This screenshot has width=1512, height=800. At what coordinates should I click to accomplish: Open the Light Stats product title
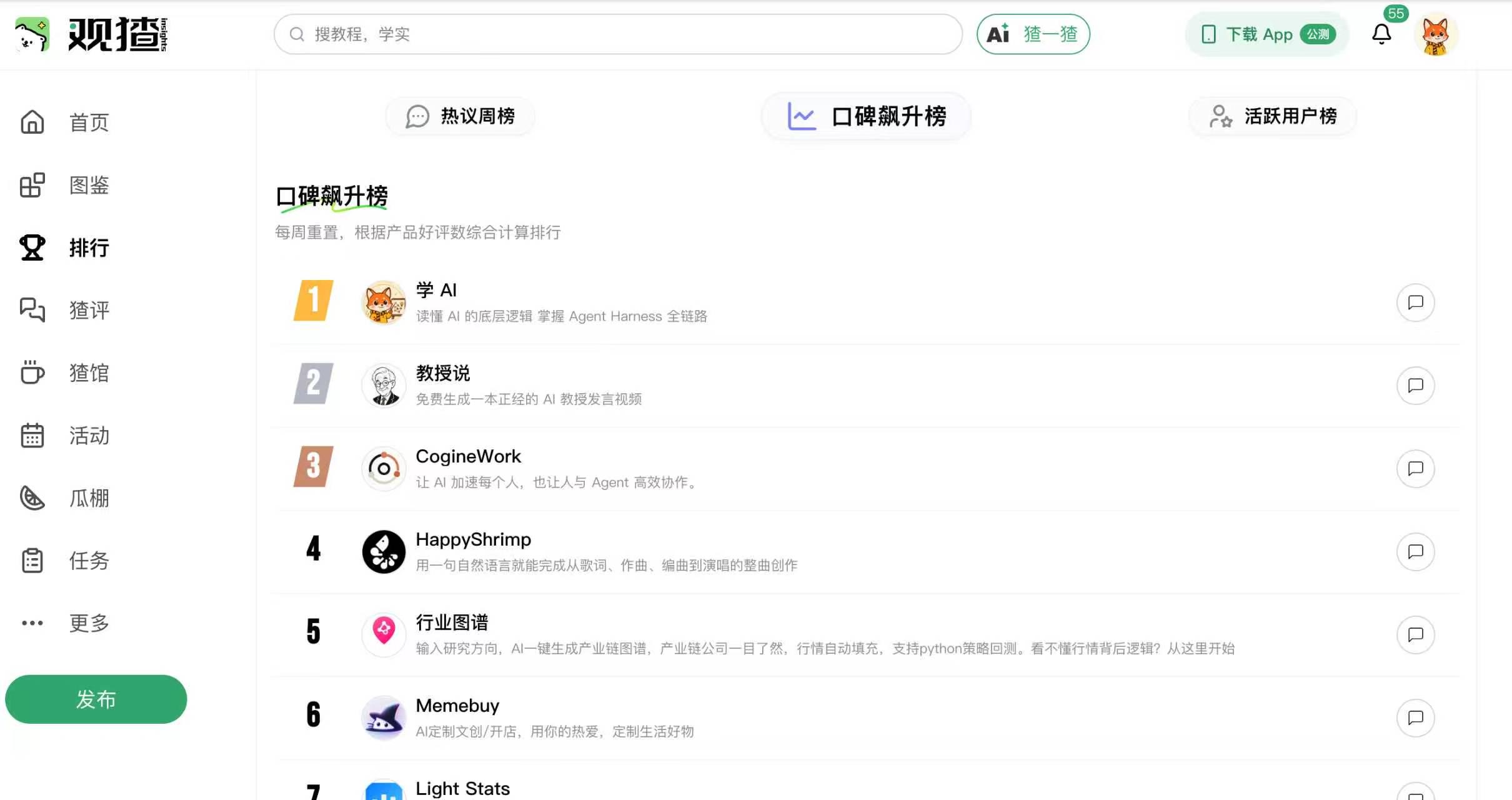point(462,789)
